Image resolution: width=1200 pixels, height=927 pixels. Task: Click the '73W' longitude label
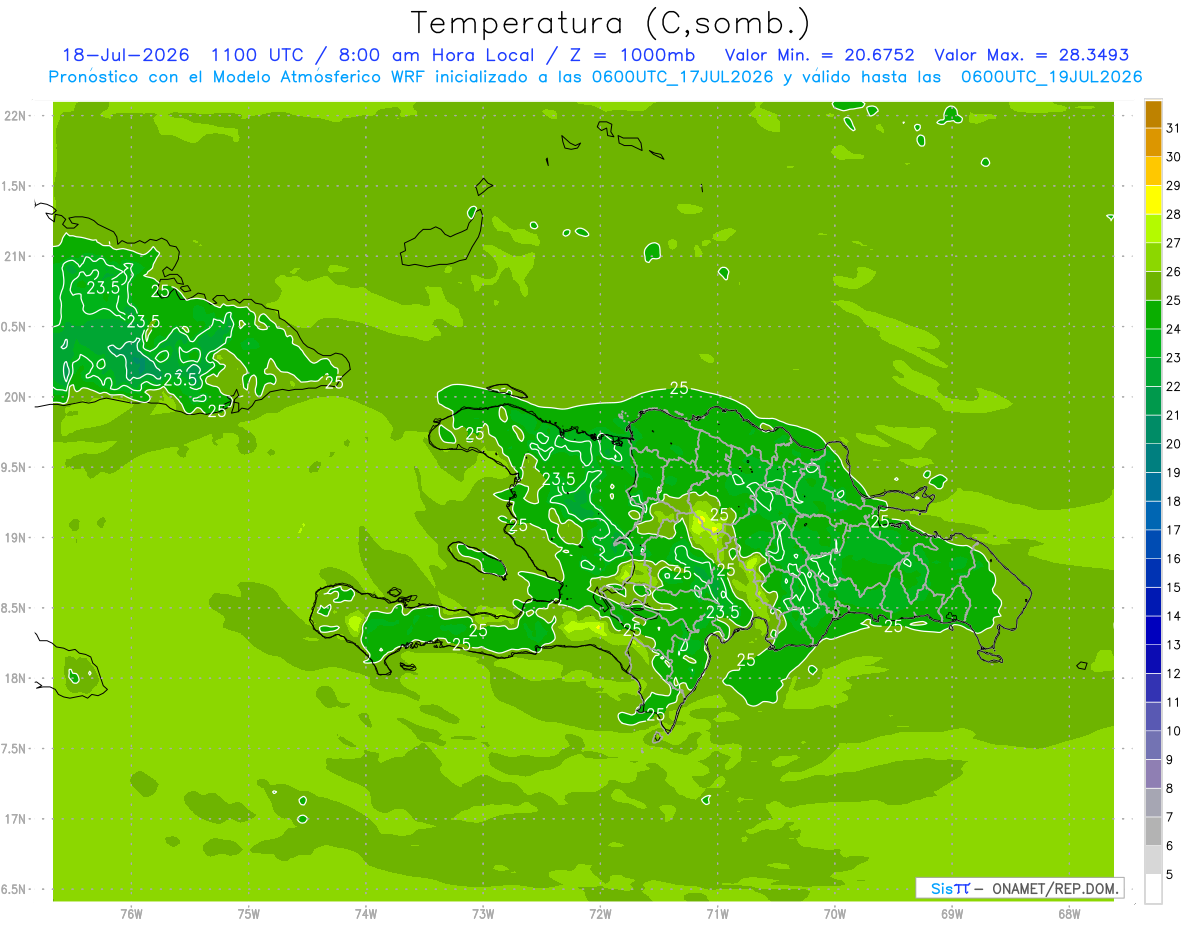pos(483,914)
